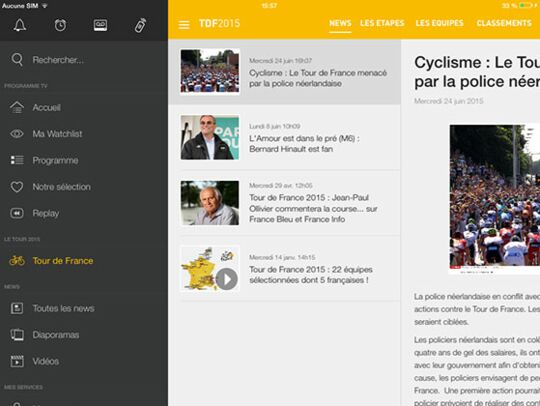Click the Rechercher search field
The width and height of the screenshot is (540, 406).
[84, 60]
